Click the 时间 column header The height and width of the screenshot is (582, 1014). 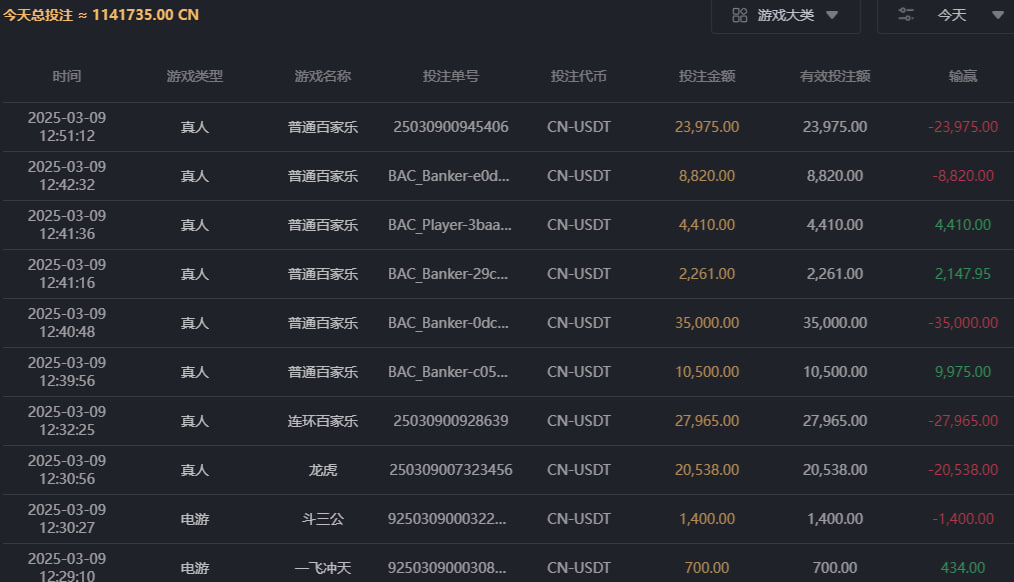[67, 76]
